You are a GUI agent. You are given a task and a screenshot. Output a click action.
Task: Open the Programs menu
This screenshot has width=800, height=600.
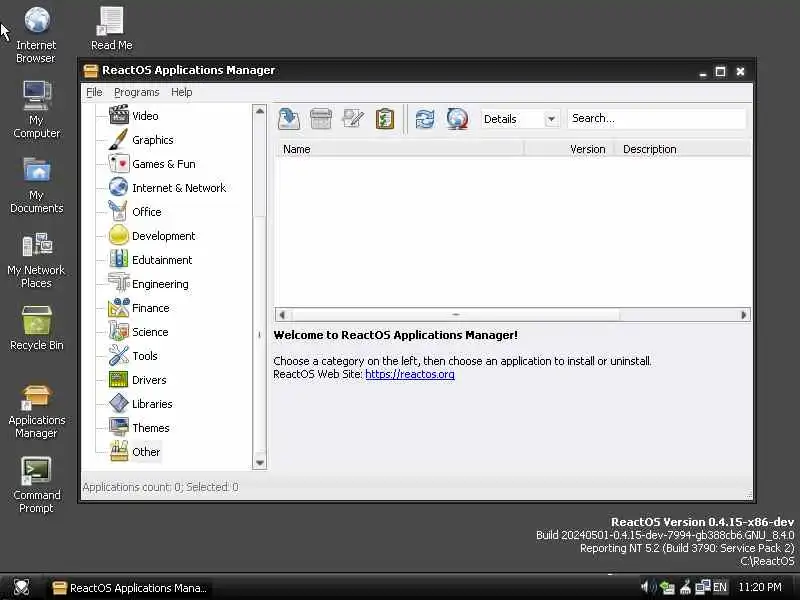[137, 92]
